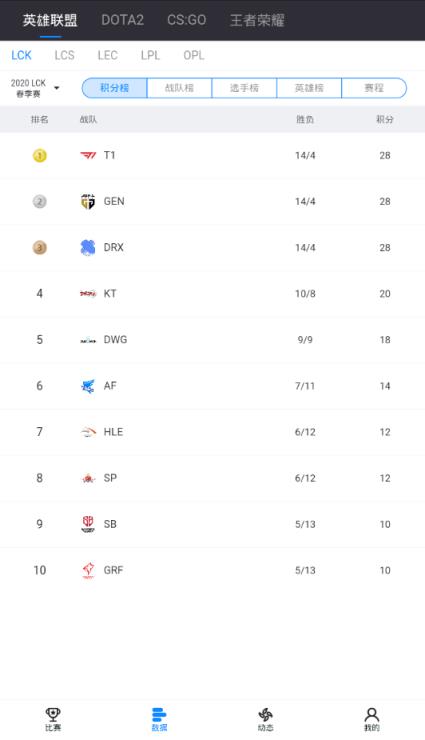Click the SB team logo
Image resolution: width=425 pixels, height=740 pixels.
[x=88, y=524]
